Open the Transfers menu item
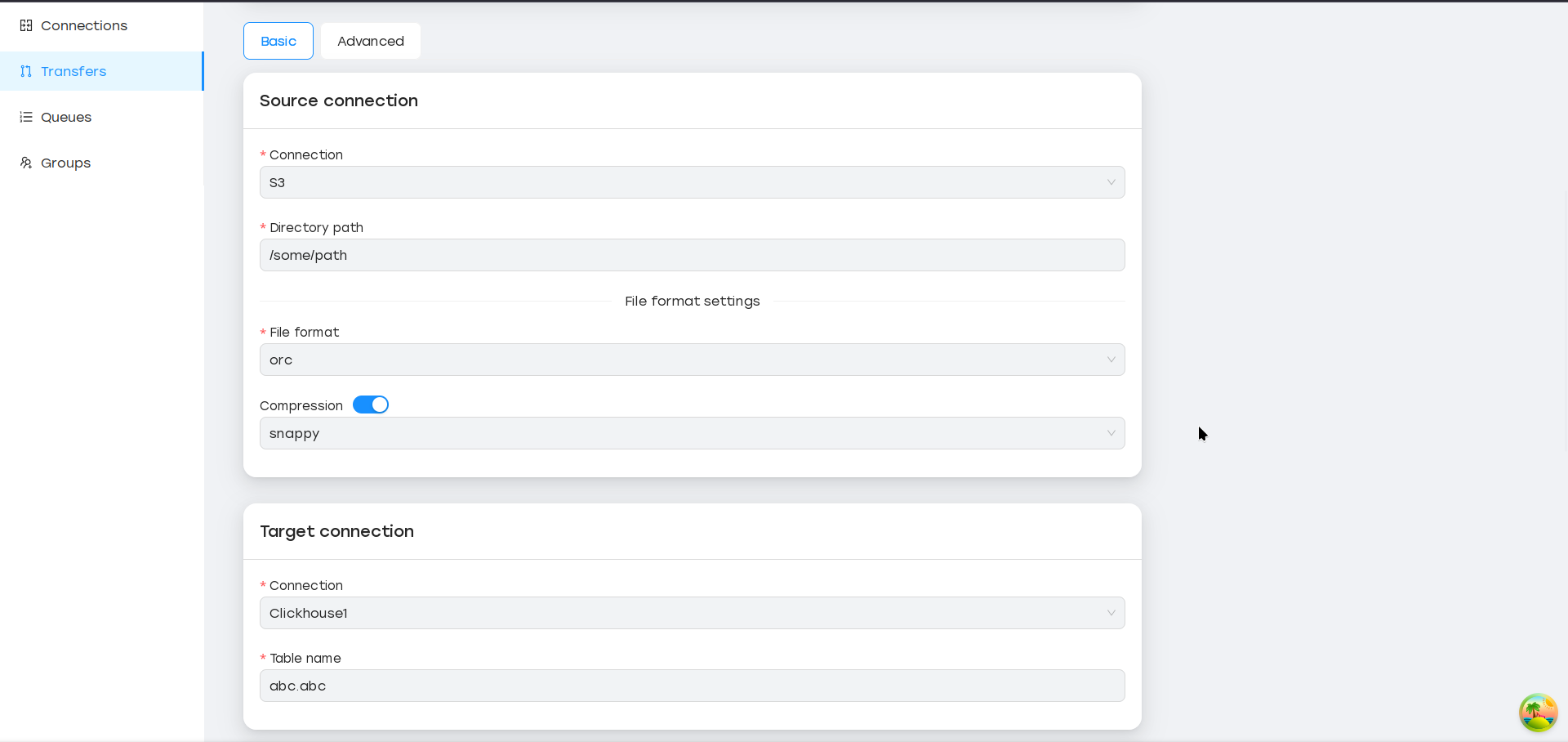 click(73, 72)
